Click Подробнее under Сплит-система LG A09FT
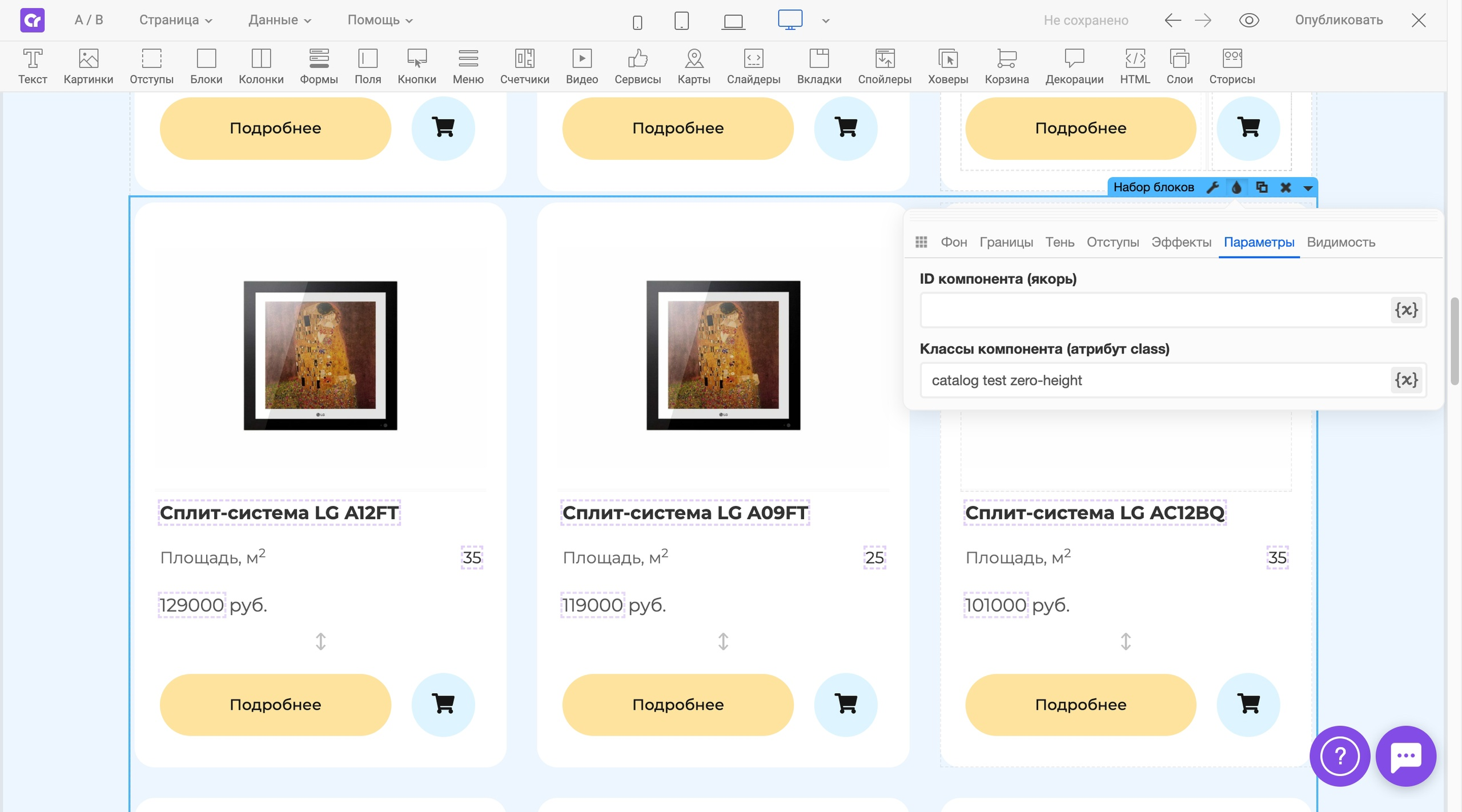The width and height of the screenshot is (1462, 812). [678, 705]
